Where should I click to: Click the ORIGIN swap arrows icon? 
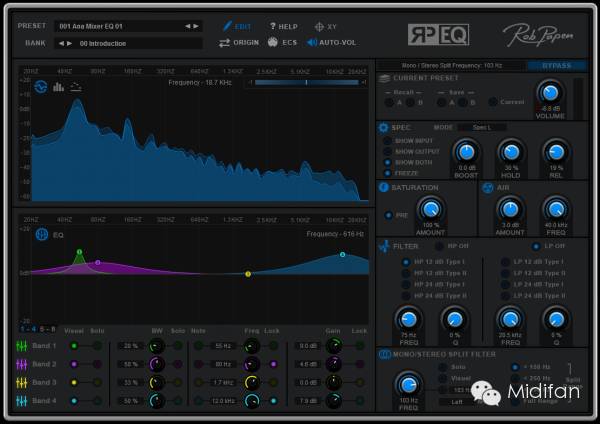224,43
